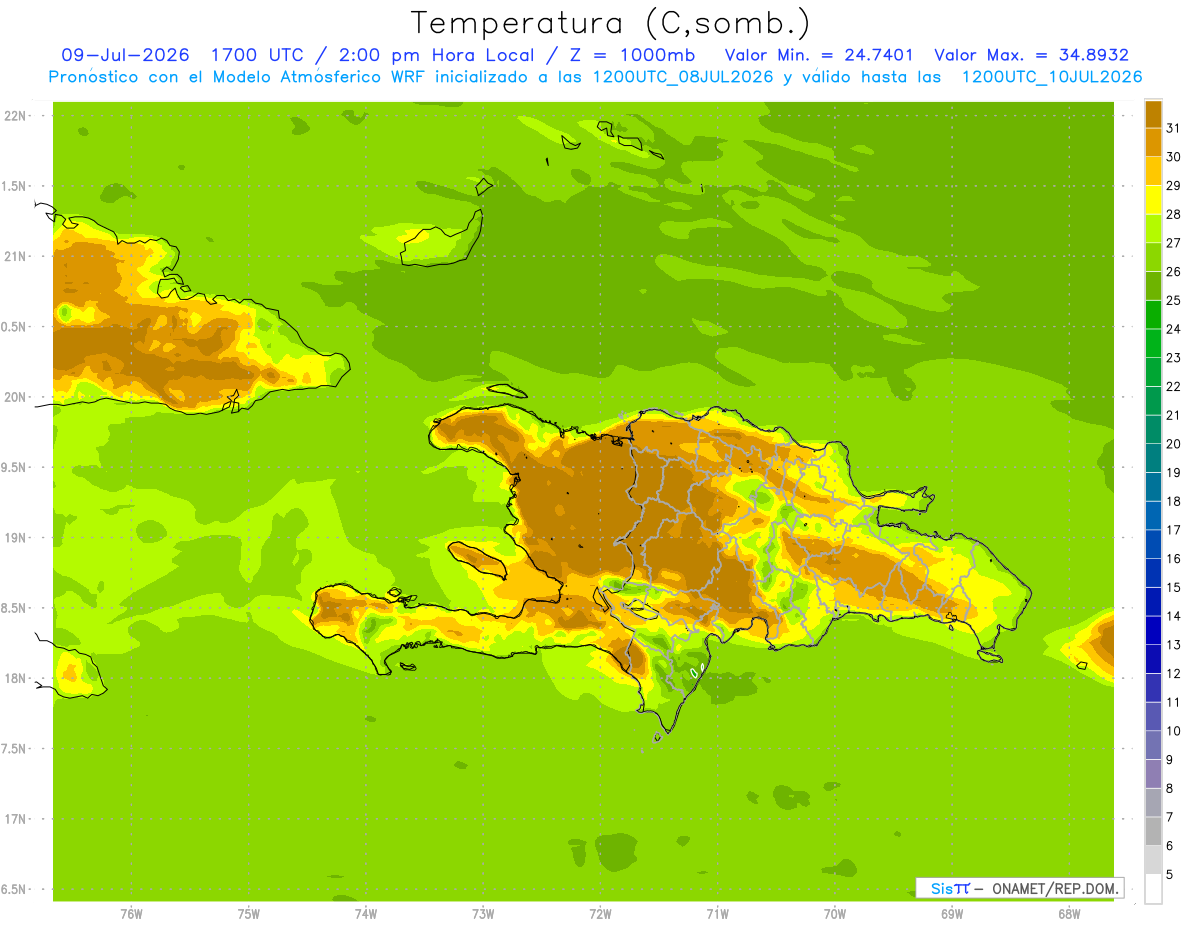Click the '76W' longitude axis label
This screenshot has height=927, width=1200.
tap(131, 914)
